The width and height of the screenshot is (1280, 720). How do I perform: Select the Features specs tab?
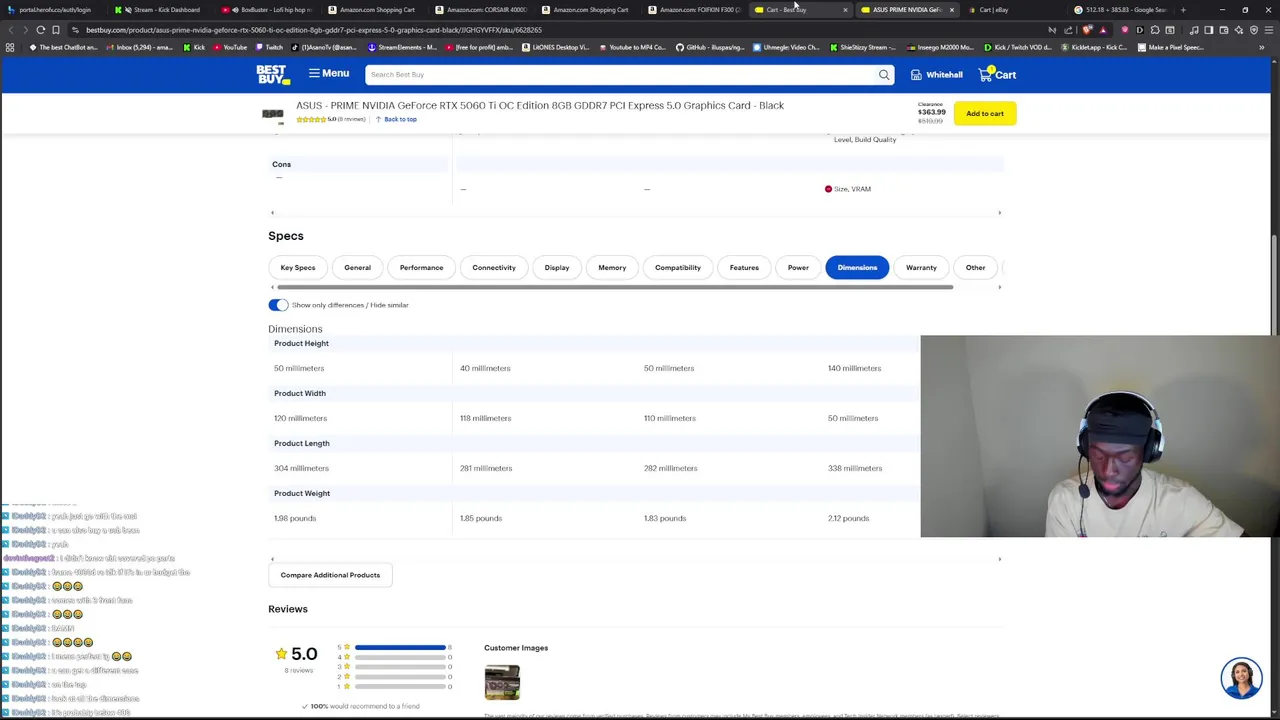(x=744, y=268)
